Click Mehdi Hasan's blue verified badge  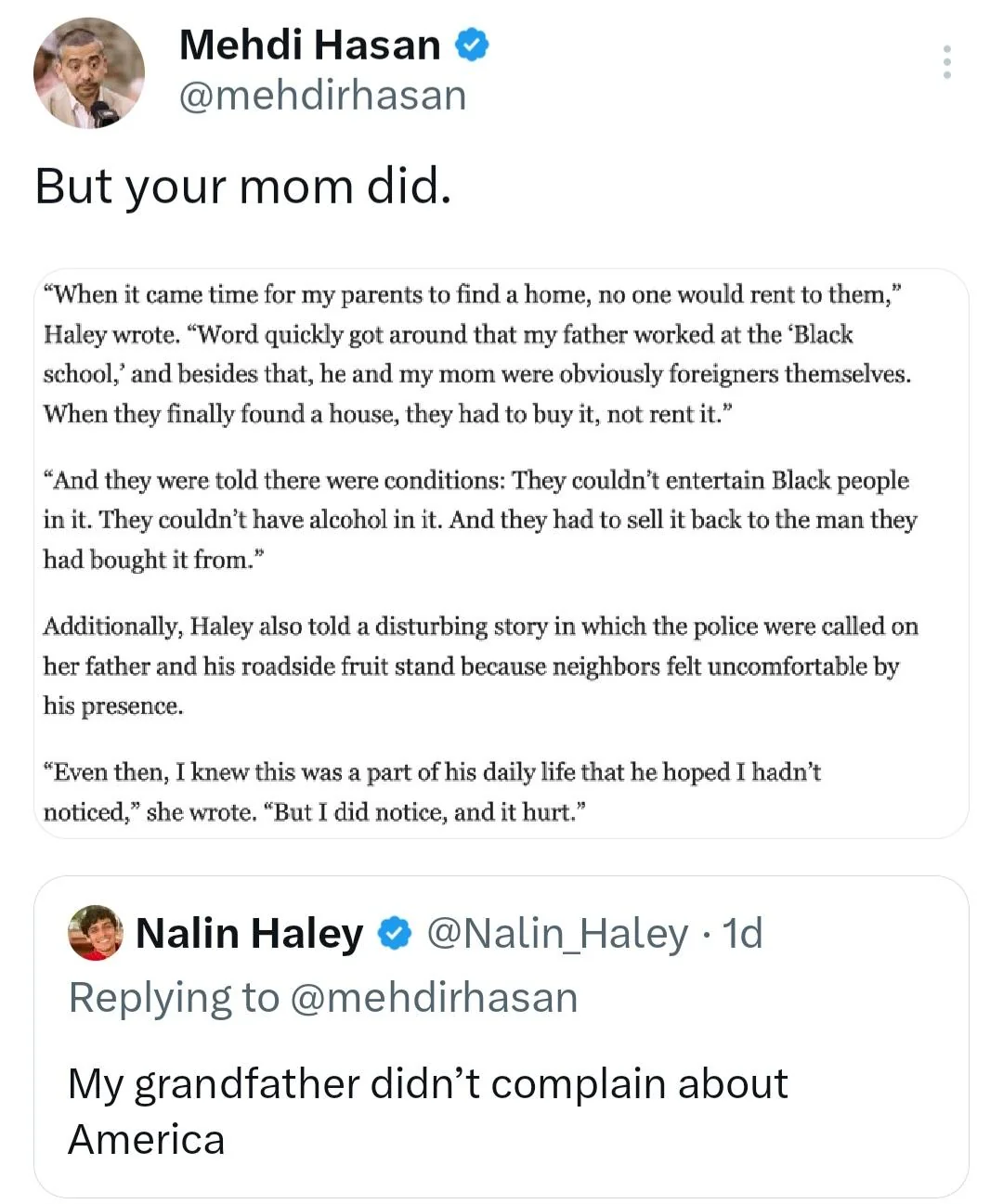472,45
